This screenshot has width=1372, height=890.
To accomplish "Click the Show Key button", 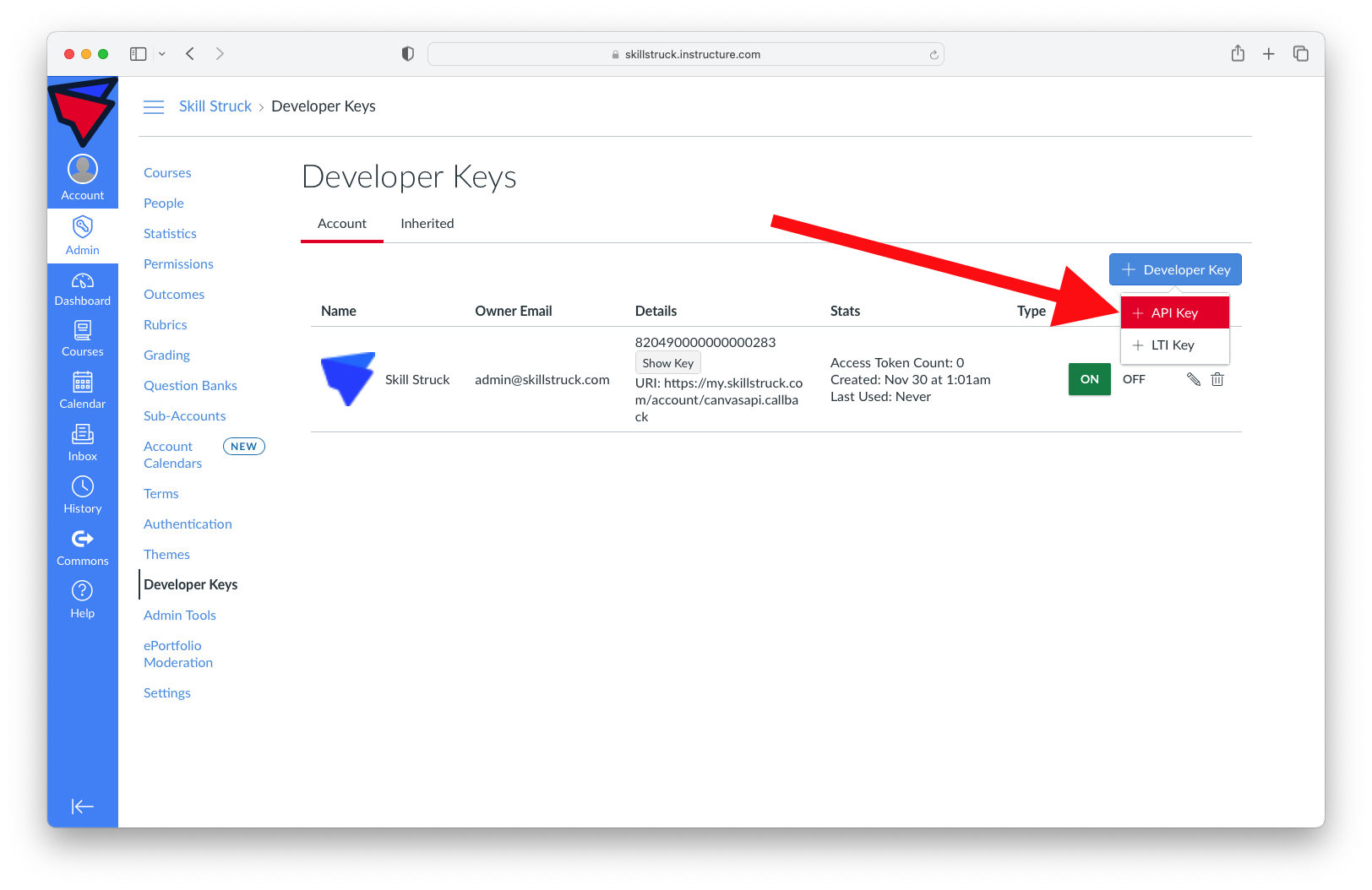I will tap(668, 363).
